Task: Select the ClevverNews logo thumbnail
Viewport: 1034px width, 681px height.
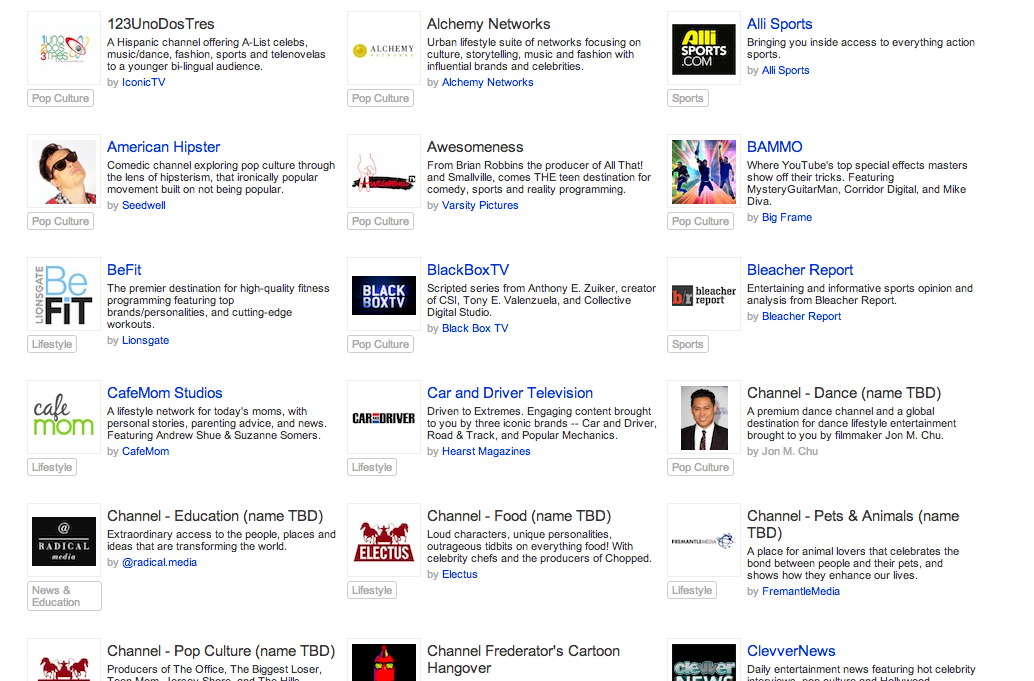Action: coord(704,661)
